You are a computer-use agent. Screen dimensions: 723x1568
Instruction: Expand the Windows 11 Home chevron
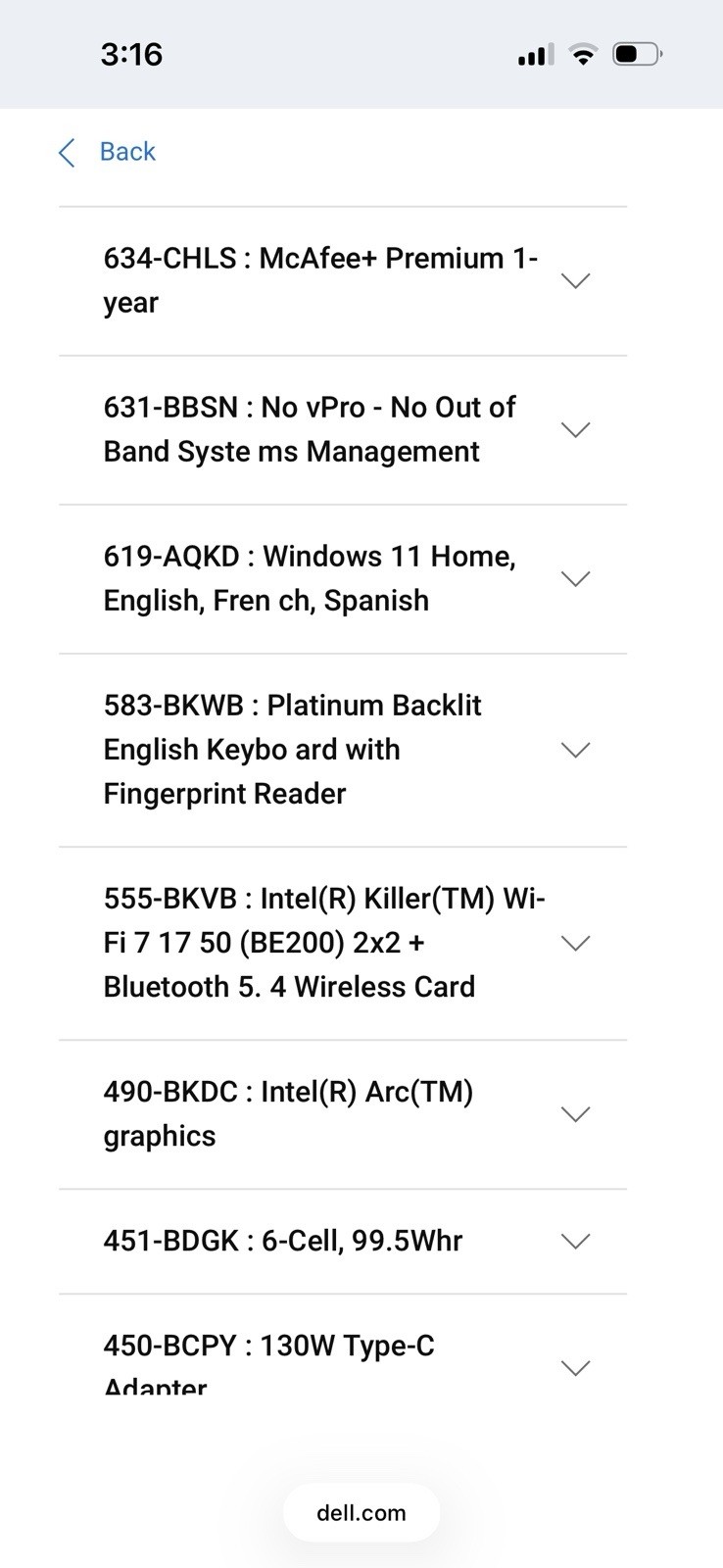pos(575,579)
